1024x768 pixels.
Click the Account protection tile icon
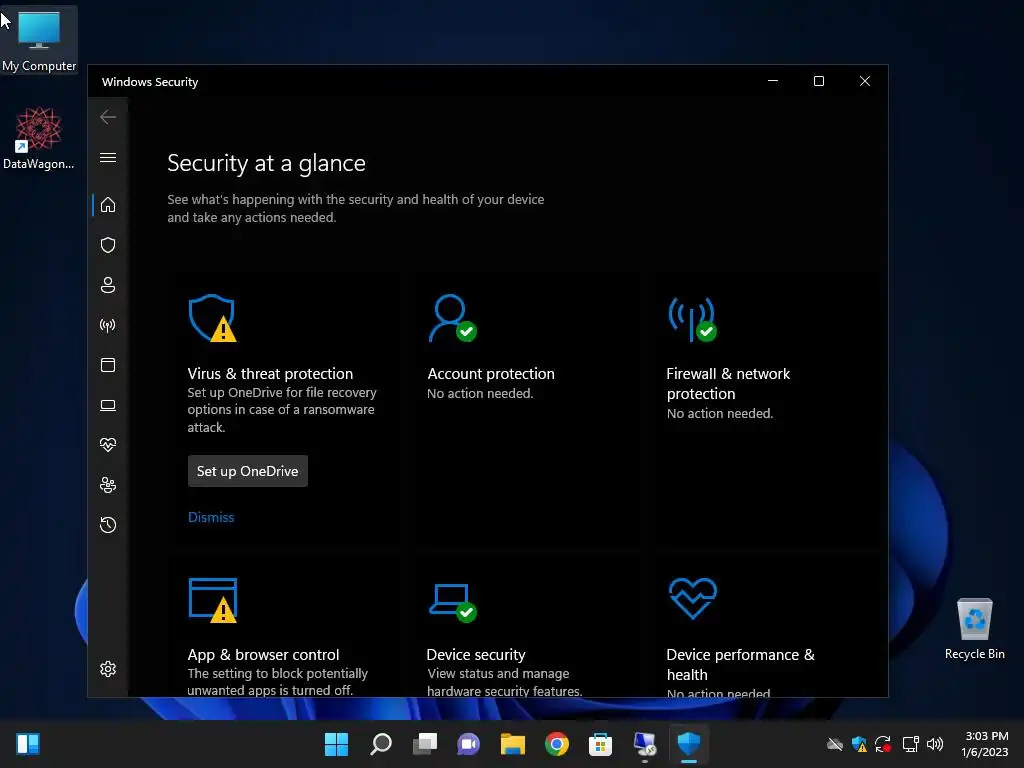click(x=452, y=318)
